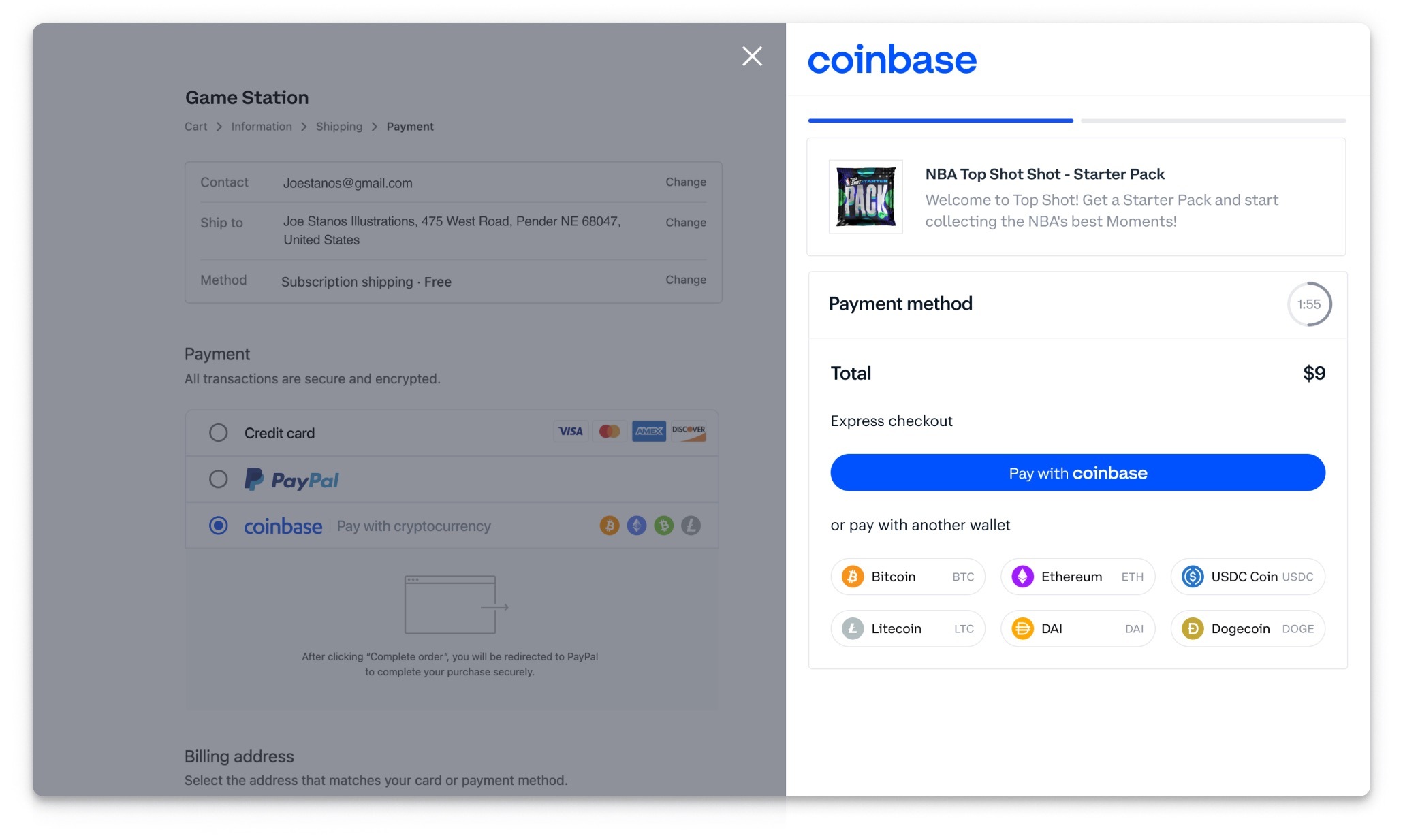Click Pay with coinbase
Screen dimensions: 1403x840
point(1077,472)
